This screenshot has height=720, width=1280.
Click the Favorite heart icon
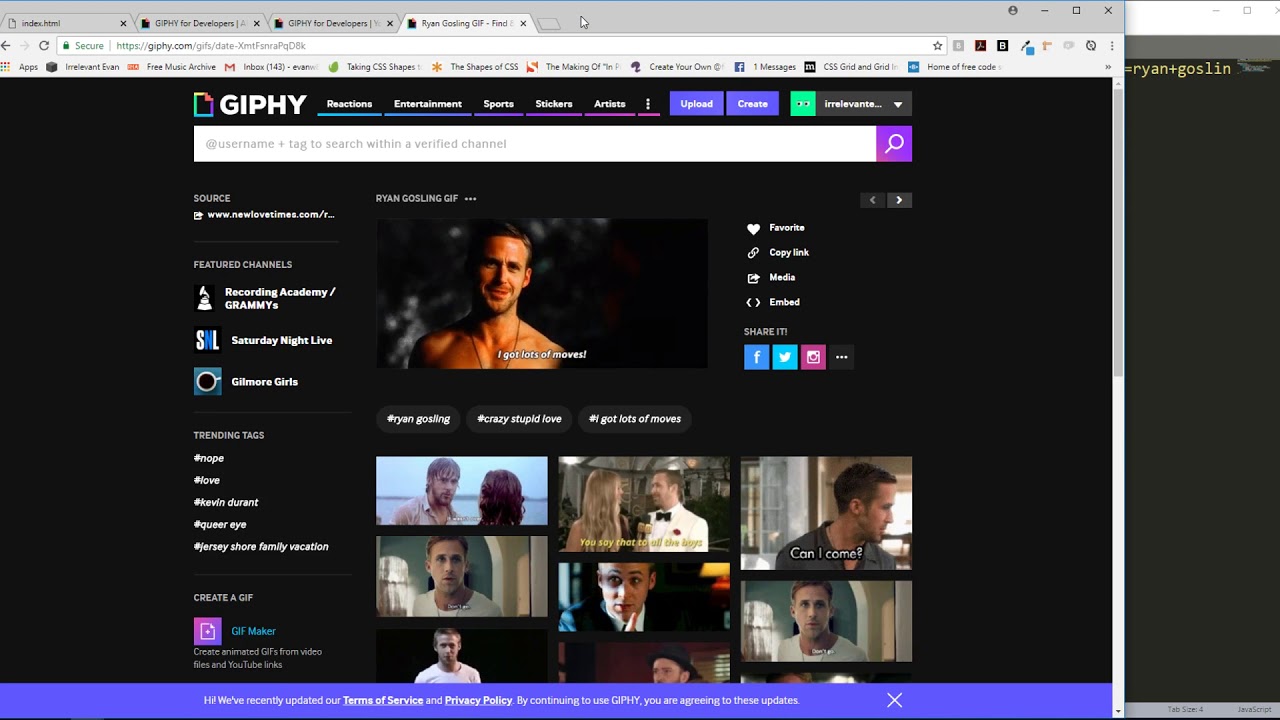(x=753, y=228)
